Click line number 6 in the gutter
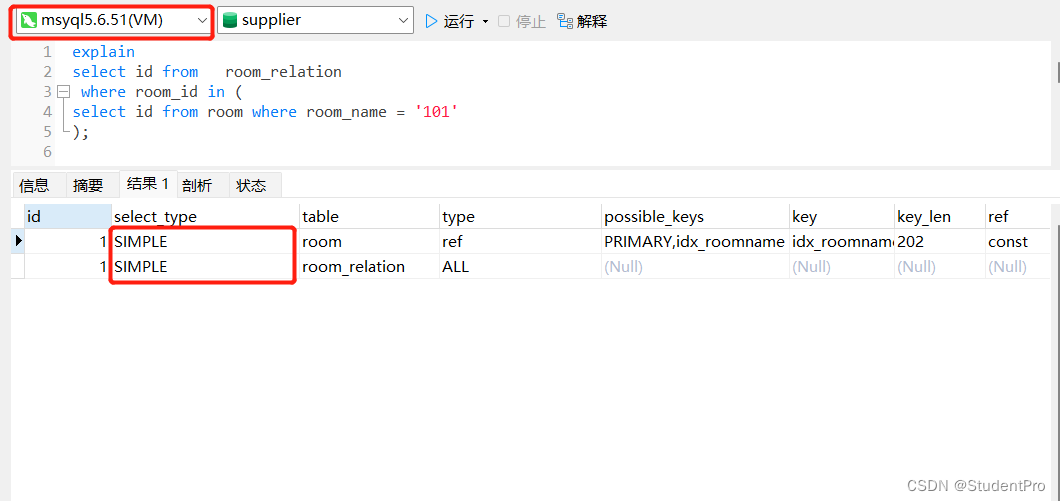The image size is (1060, 501). tap(47, 152)
